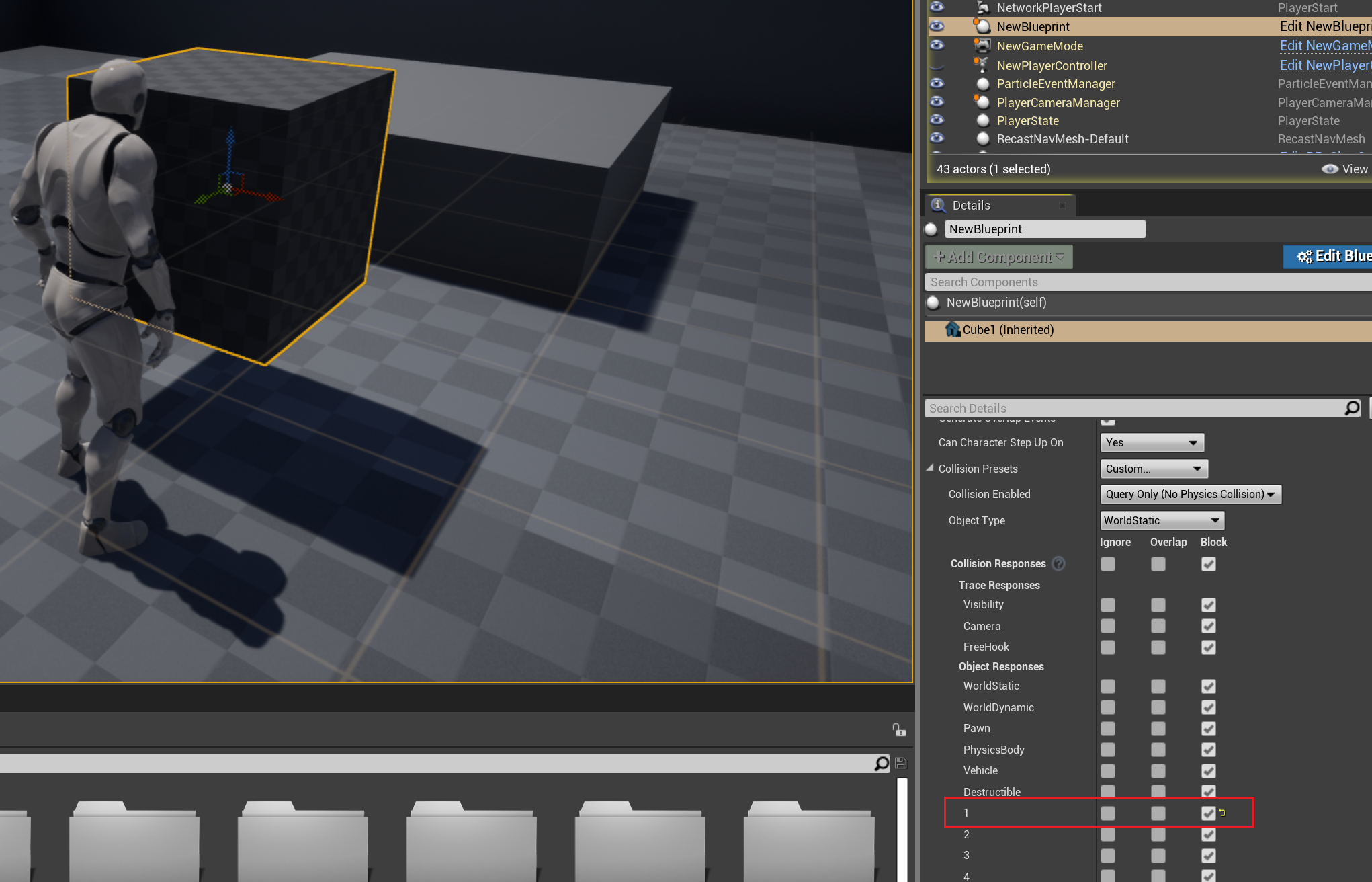Click the Edit NewPlayerController link
1372x882 pixels.
(x=1324, y=65)
